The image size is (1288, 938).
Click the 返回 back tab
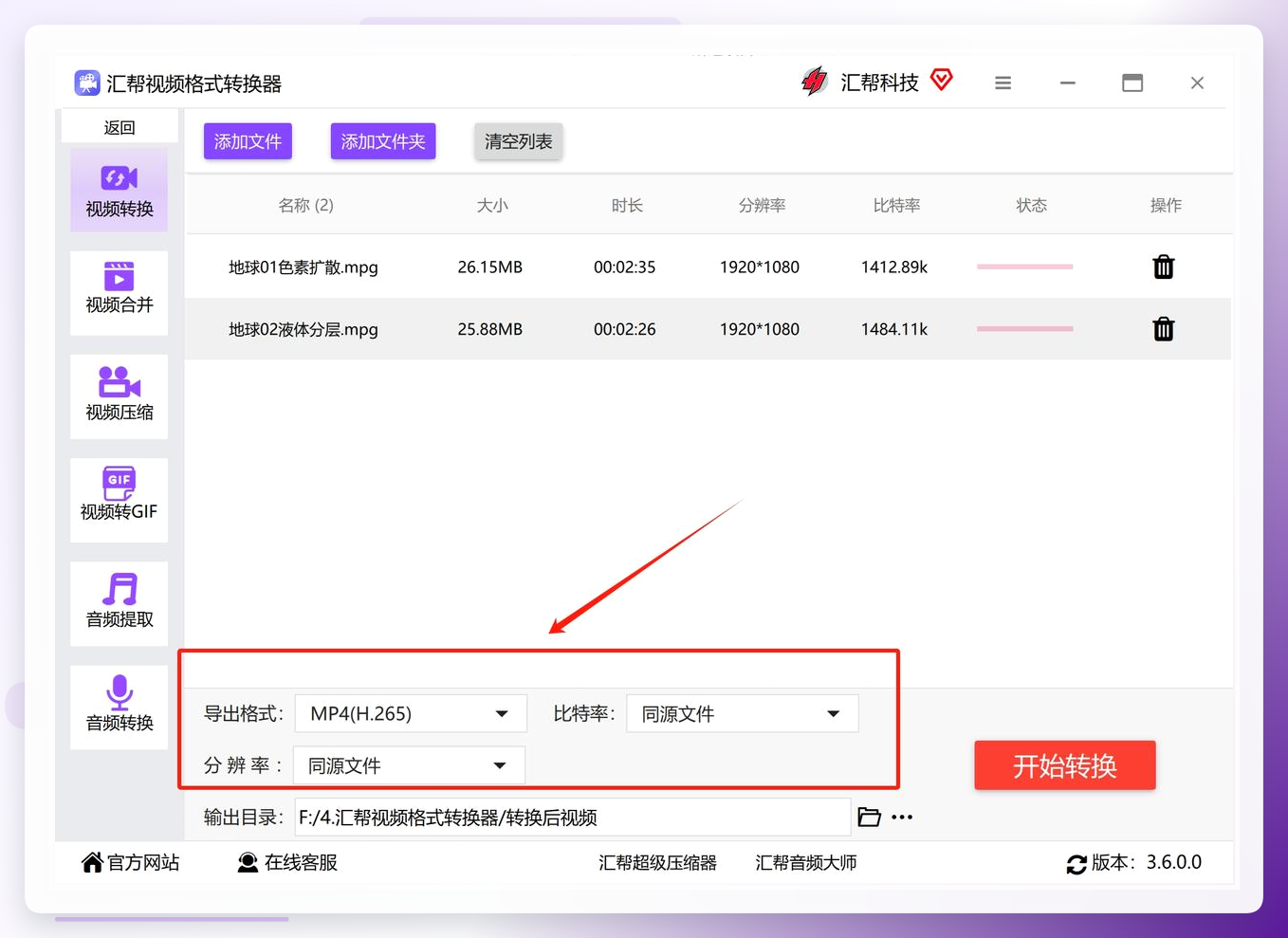[120, 127]
